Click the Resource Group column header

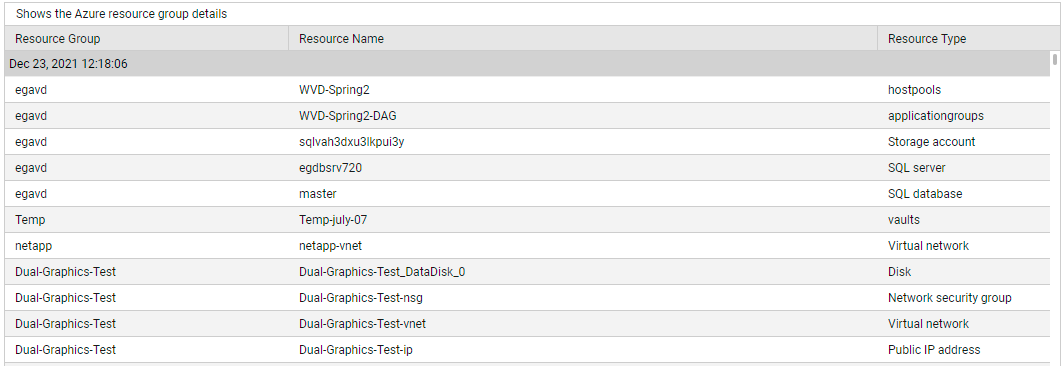147,39
